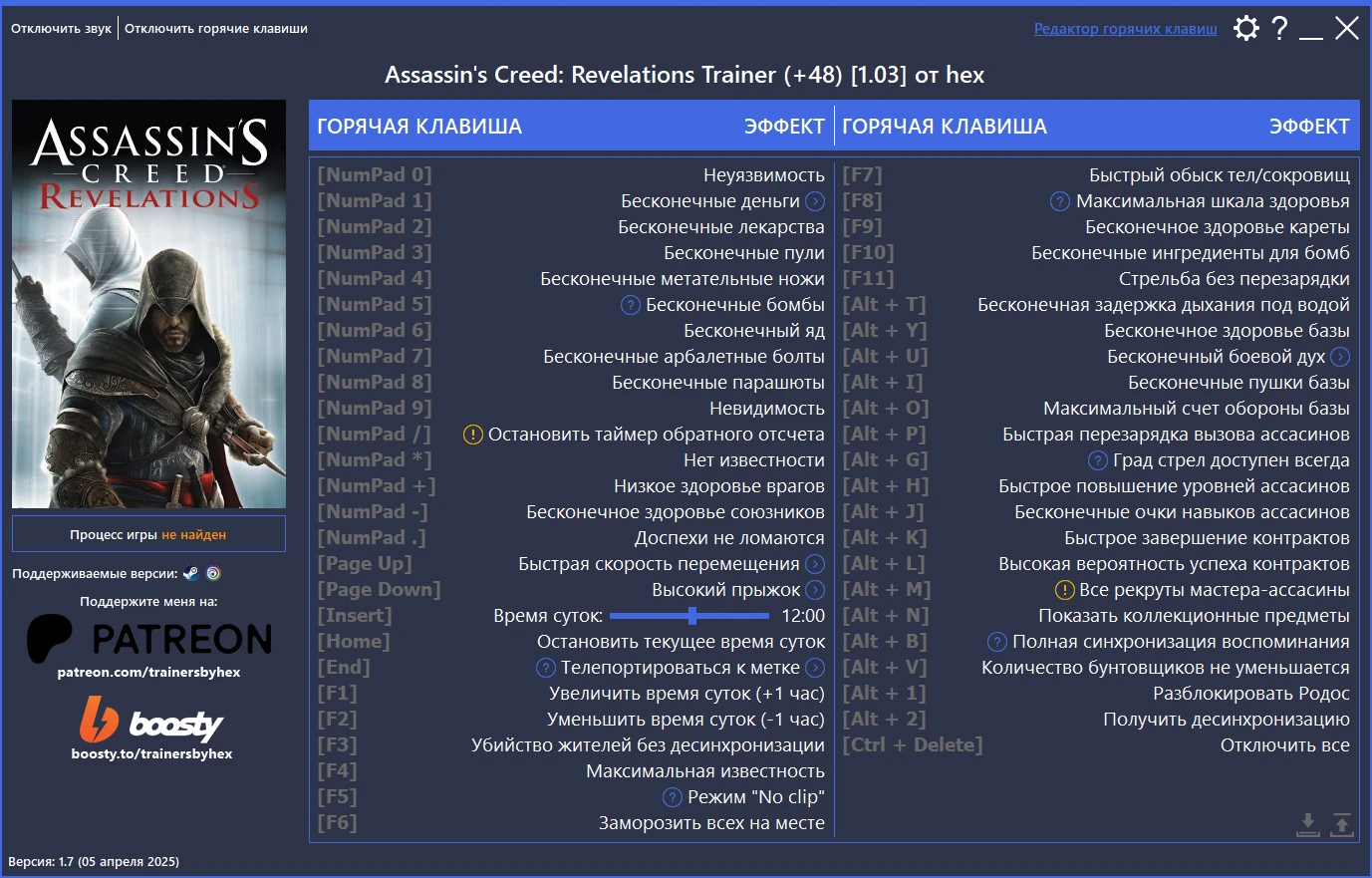Toggle "Отключить горячие клавиши" option
The image size is (1372, 878).
[214, 28]
